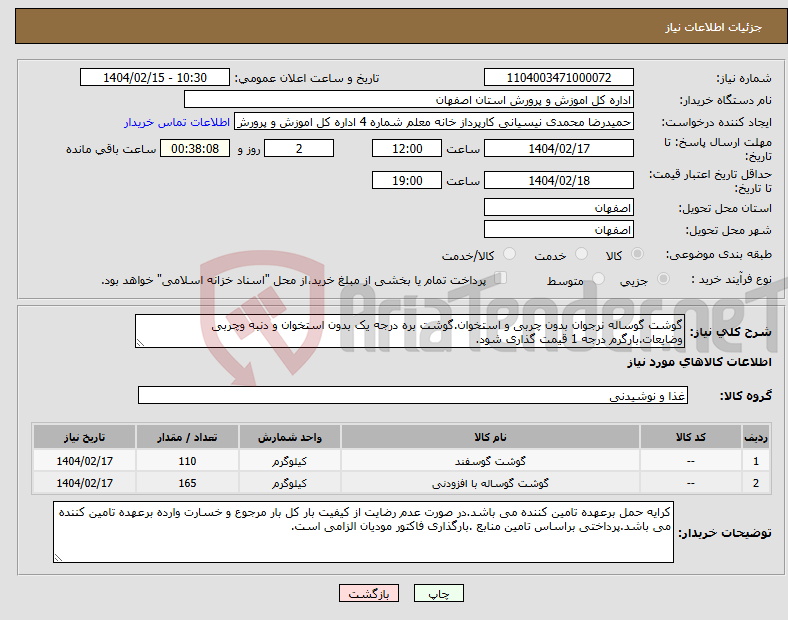Click the کد کالا column header

pyautogui.click(x=691, y=437)
